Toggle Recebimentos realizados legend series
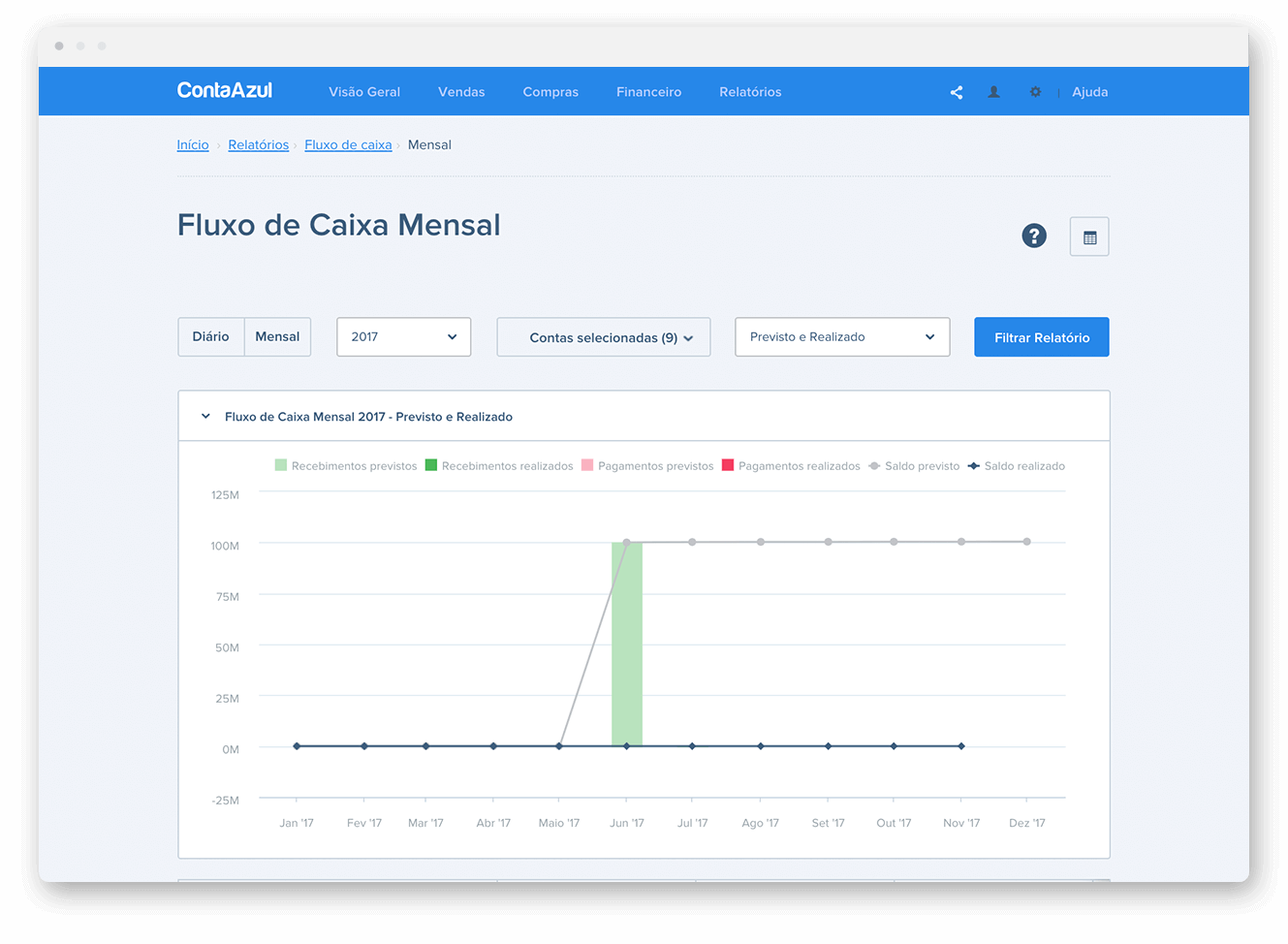This screenshot has height=944, width=1288. [499, 466]
